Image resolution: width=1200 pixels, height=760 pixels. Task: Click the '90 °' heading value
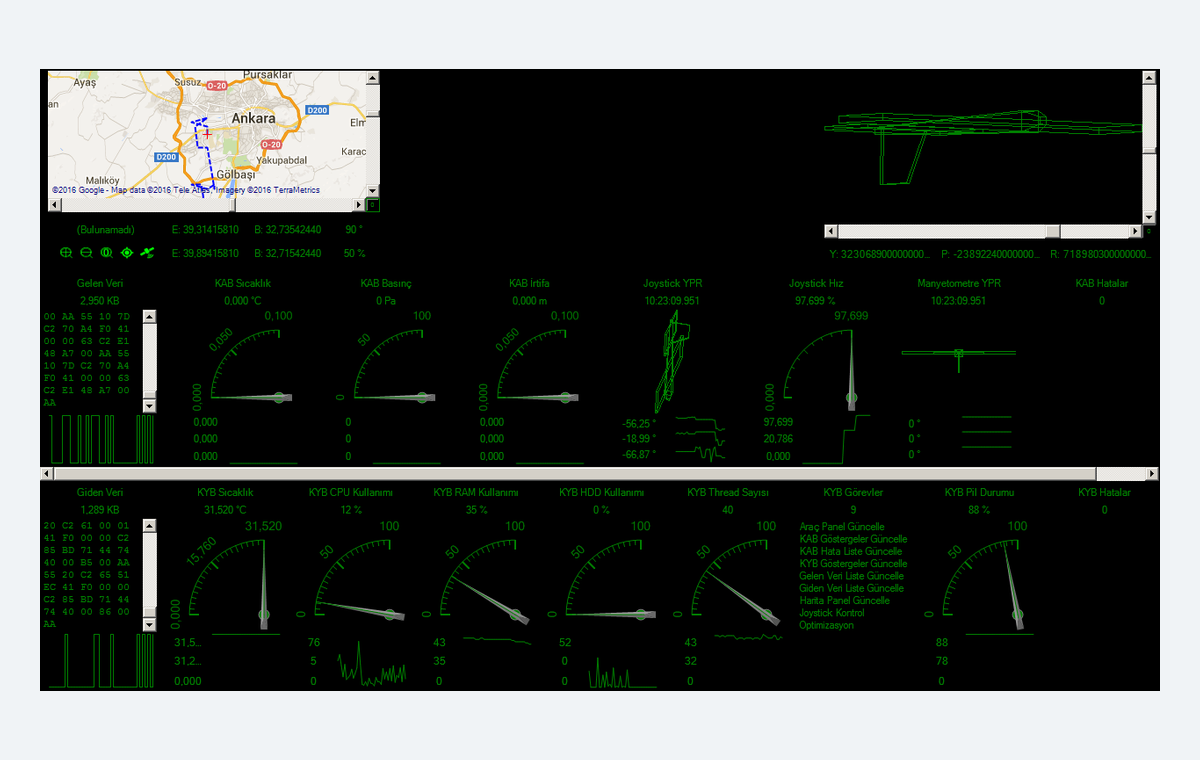point(353,230)
